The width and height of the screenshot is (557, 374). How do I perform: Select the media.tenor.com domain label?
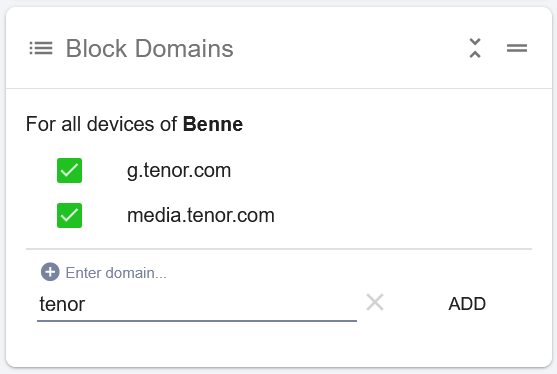pos(201,215)
